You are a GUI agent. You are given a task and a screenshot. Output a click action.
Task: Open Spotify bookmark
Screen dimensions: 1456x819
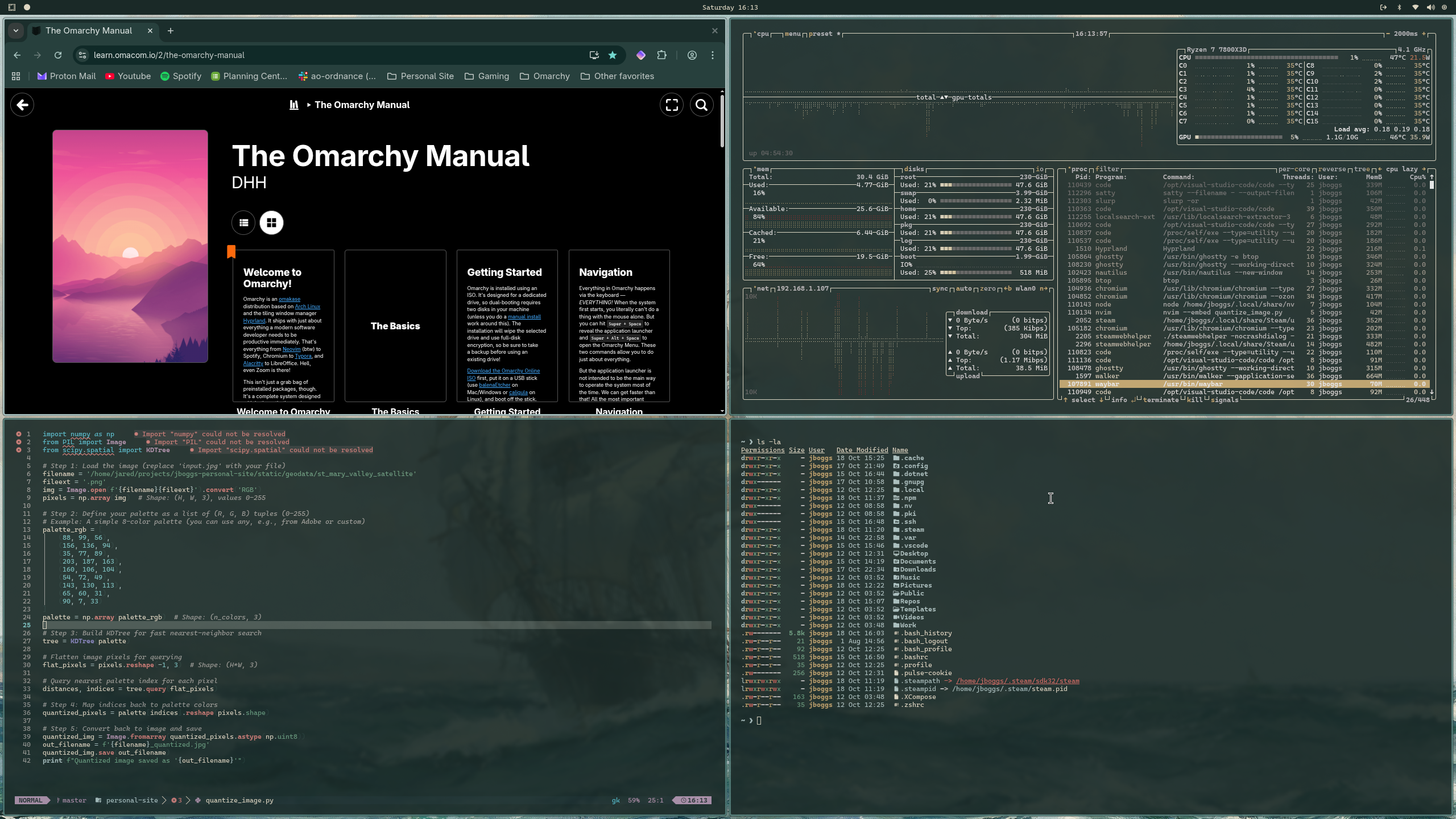tap(181, 76)
